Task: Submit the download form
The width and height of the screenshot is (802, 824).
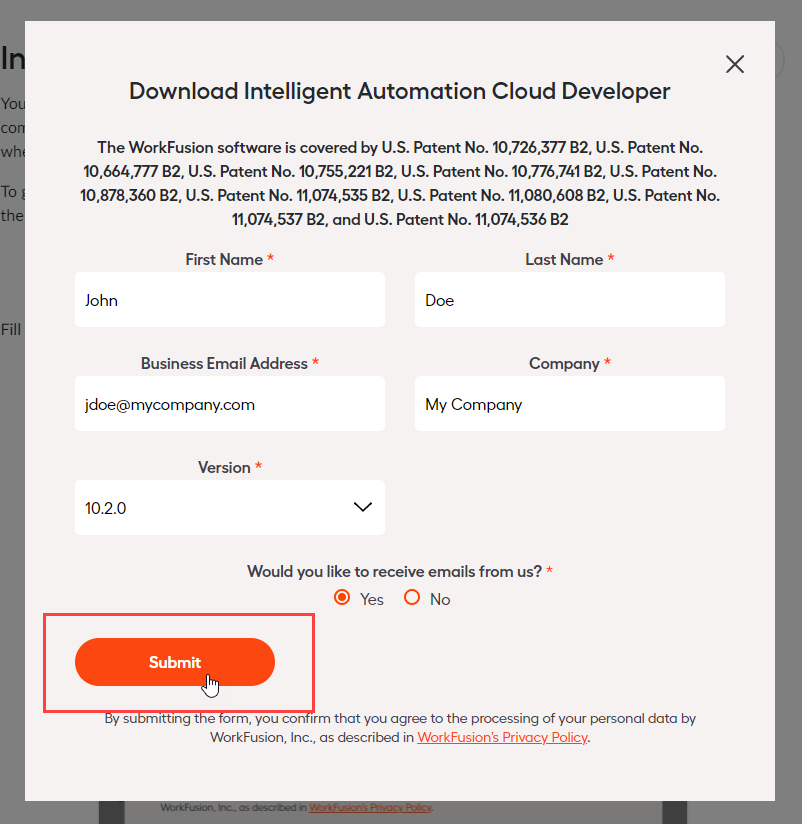Action: pos(174,662)
